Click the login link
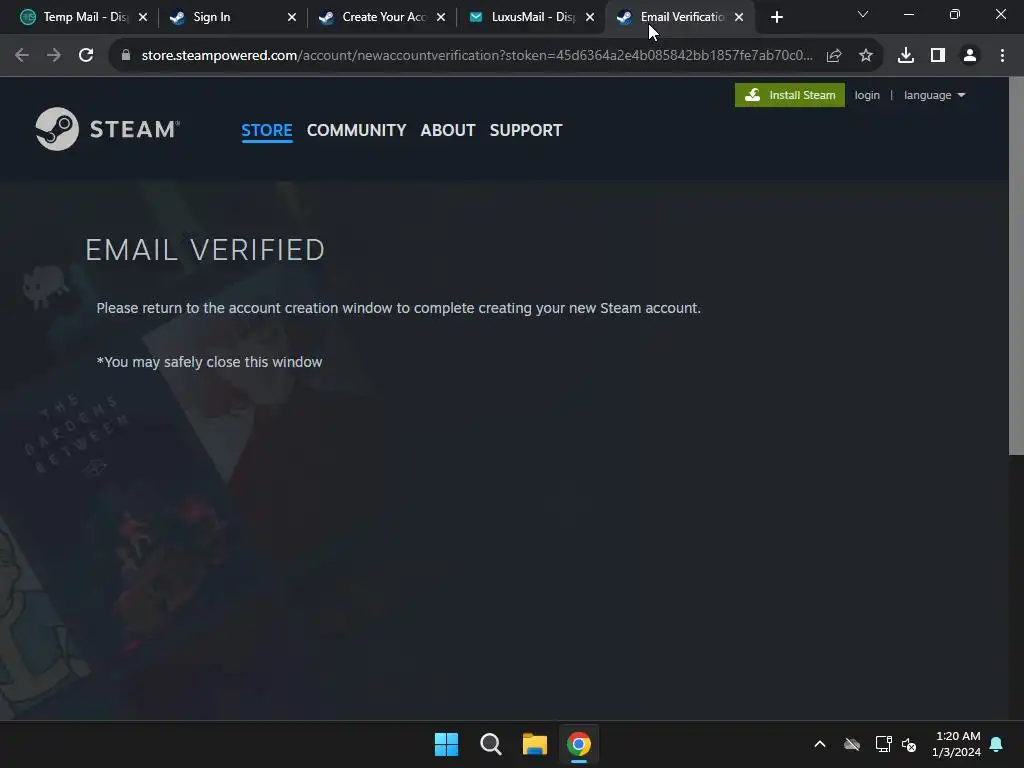Screen dimensions: 1024x768 tap(867, 95)
